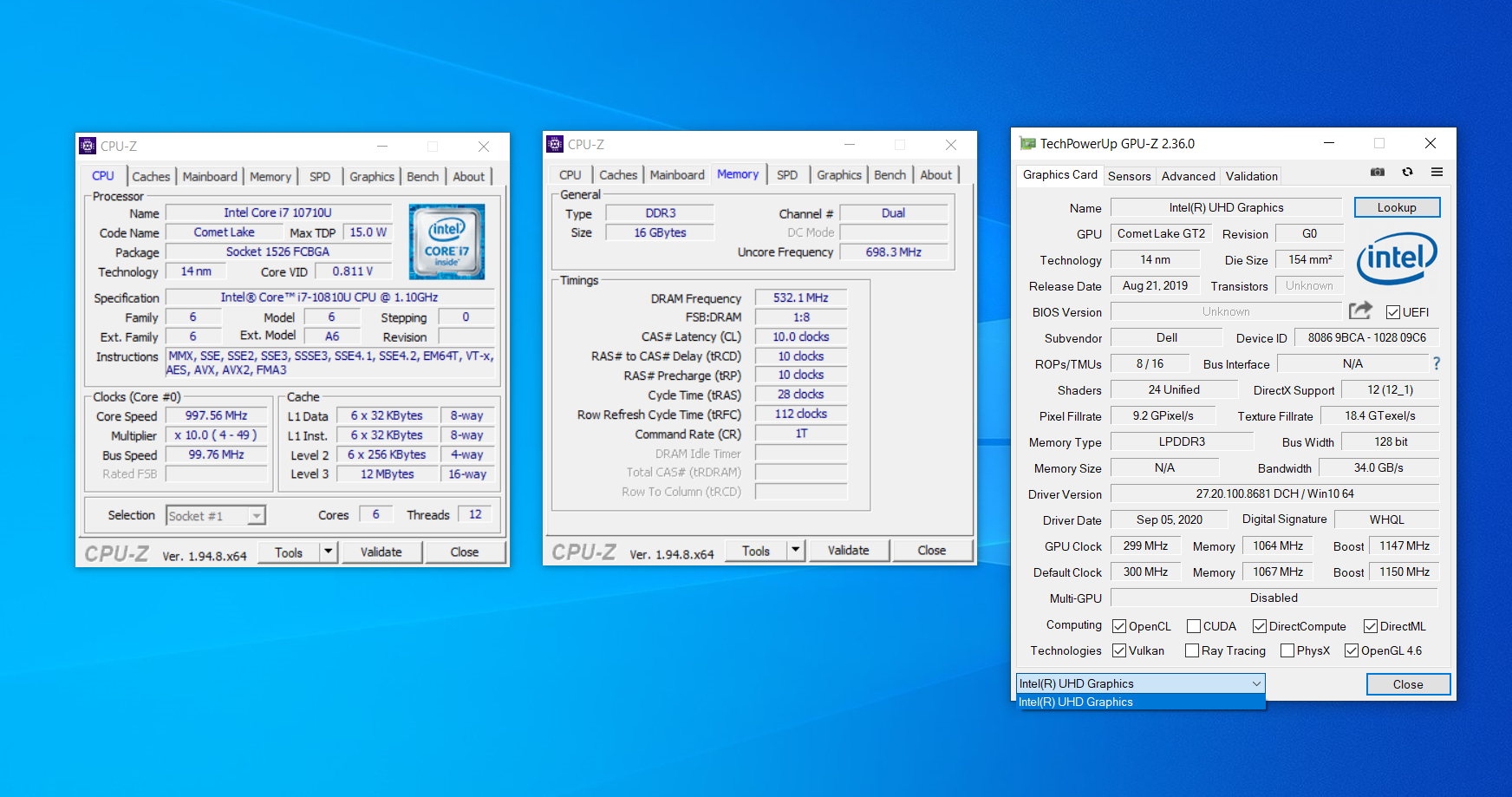Click the left CPU-Z window app icon
Screen dimensions: 1512x797
(88, 146)
